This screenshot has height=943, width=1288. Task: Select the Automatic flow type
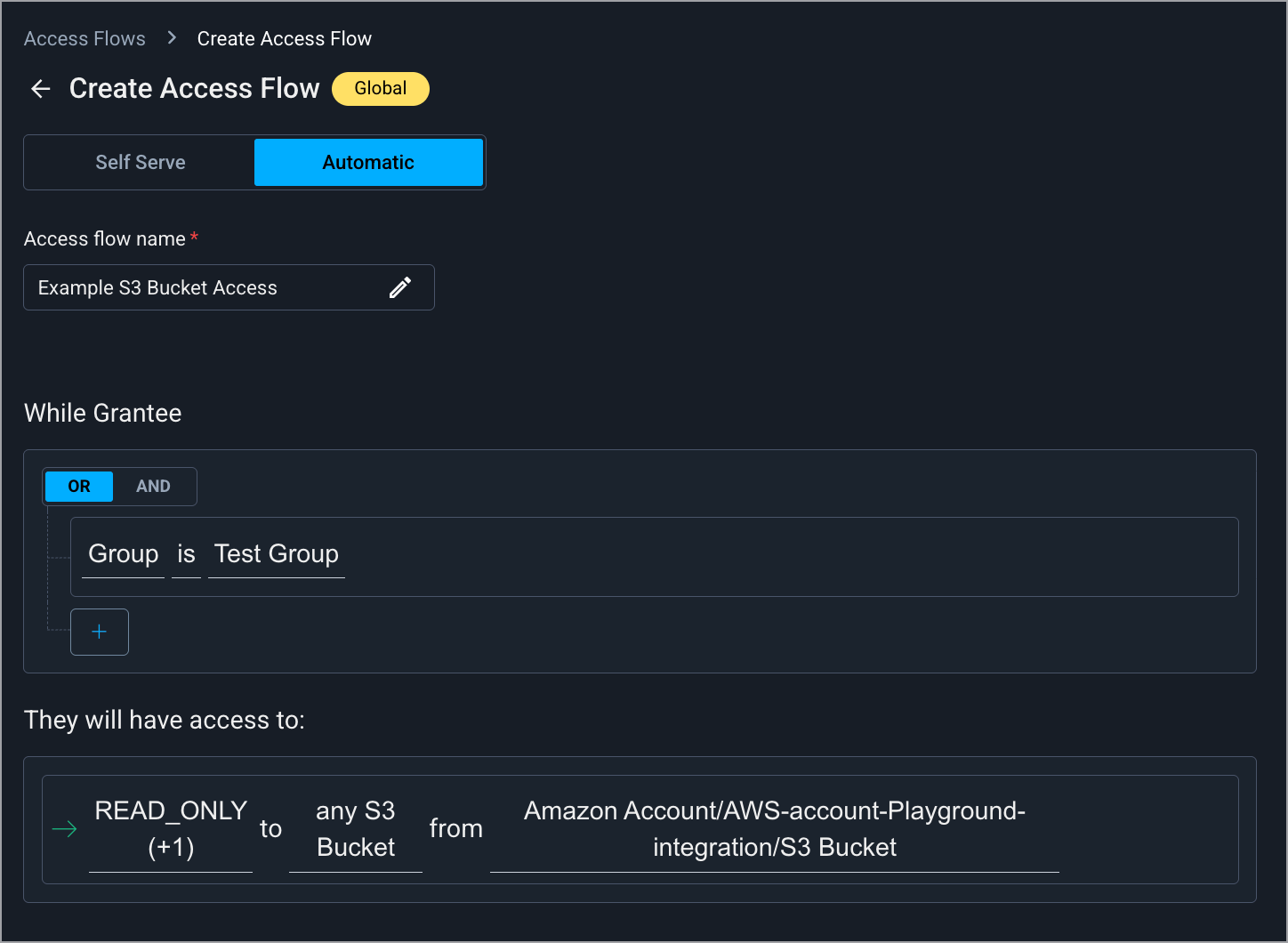pyautogui.click(x=368, y=162)
